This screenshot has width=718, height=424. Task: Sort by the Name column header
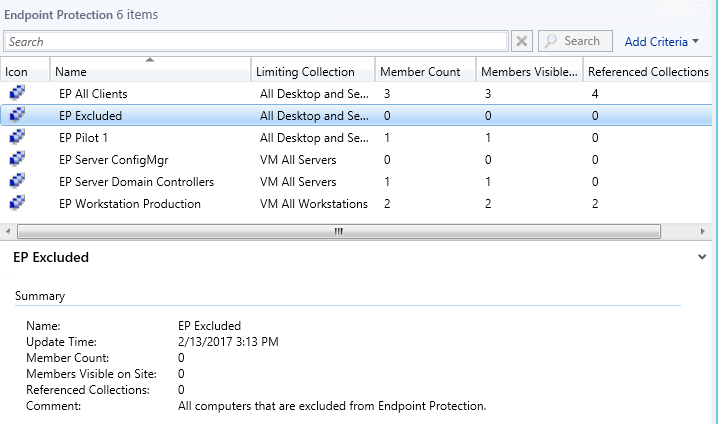150,72
